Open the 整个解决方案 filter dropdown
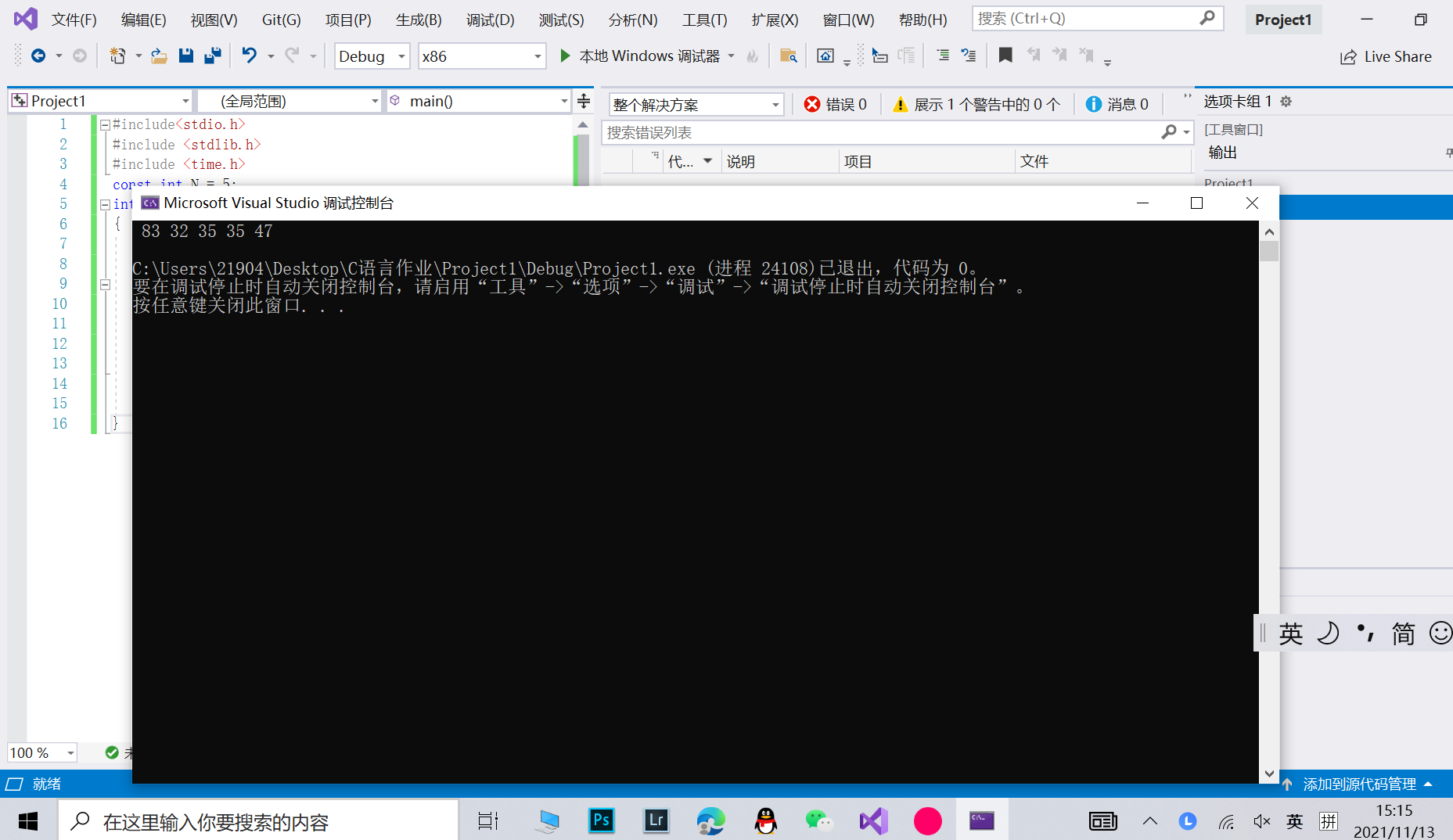This screenshot has height=840, width=1453. tap(696, 104)
